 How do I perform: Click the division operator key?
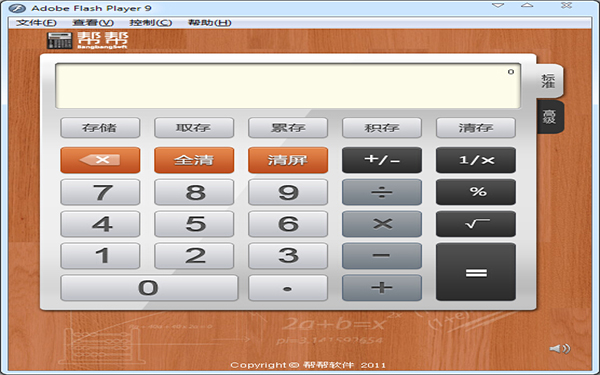pyautogui.click(x=382, y=192)
